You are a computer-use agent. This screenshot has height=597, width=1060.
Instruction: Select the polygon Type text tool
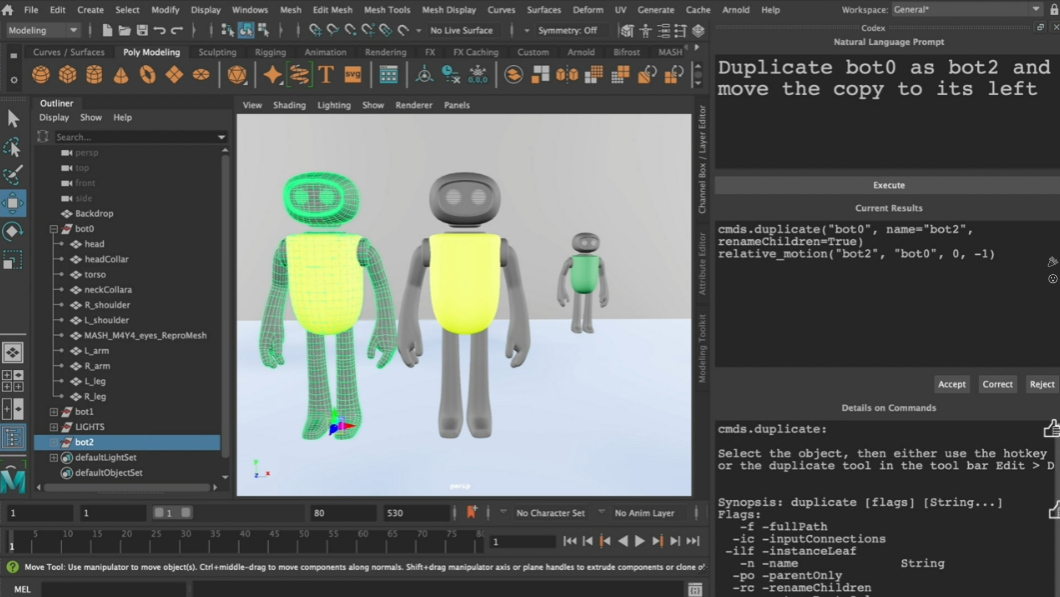click(x=326, y=75)
